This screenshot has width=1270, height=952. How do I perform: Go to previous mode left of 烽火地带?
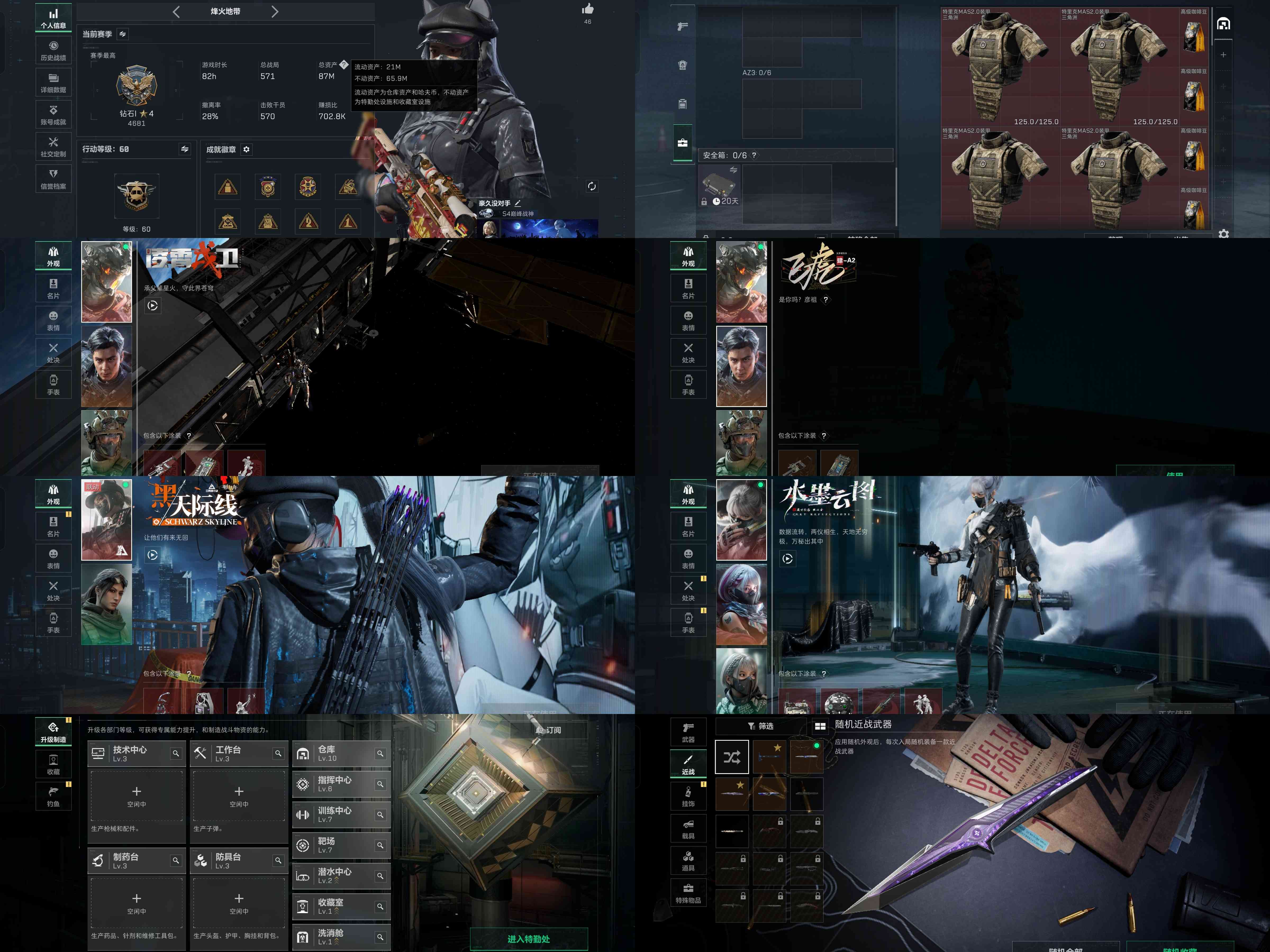(176, 11)
